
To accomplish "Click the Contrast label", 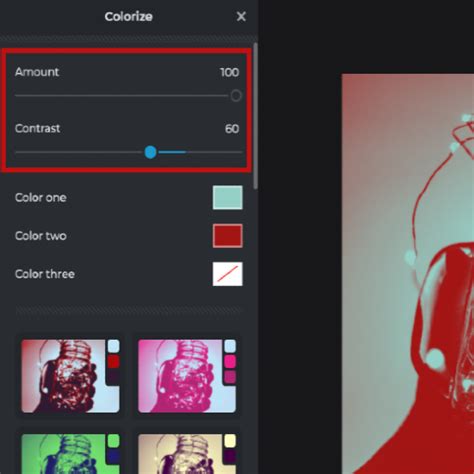I will 38,128.
